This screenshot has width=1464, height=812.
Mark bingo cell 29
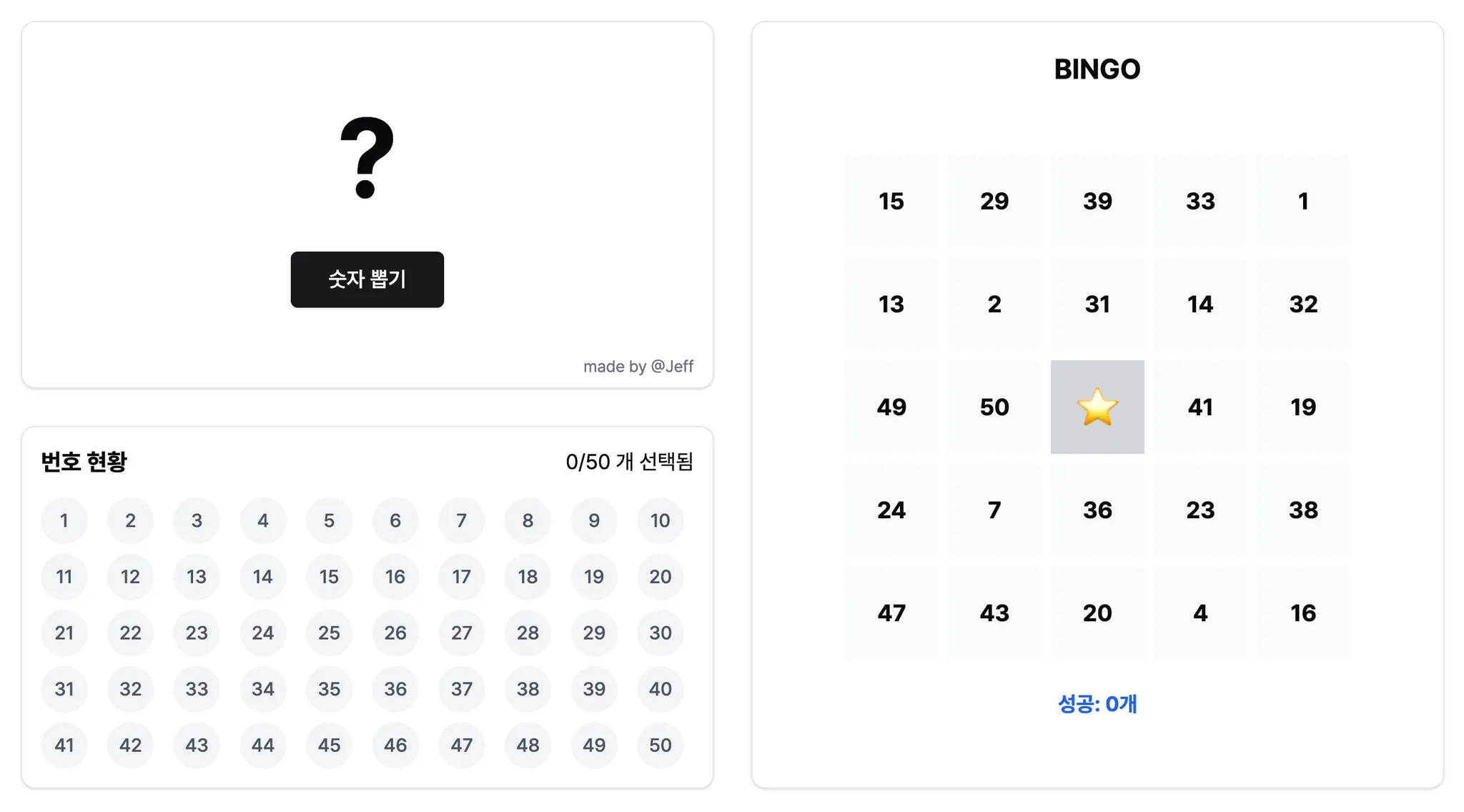(994, 201)
